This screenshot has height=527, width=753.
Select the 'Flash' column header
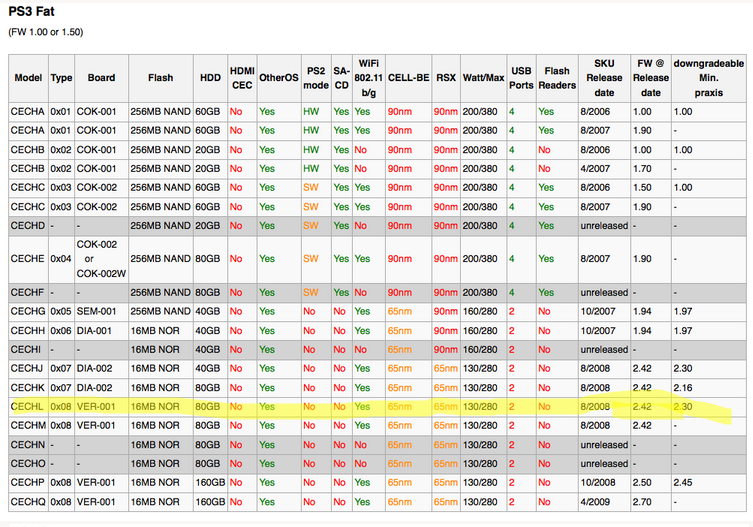160,78
